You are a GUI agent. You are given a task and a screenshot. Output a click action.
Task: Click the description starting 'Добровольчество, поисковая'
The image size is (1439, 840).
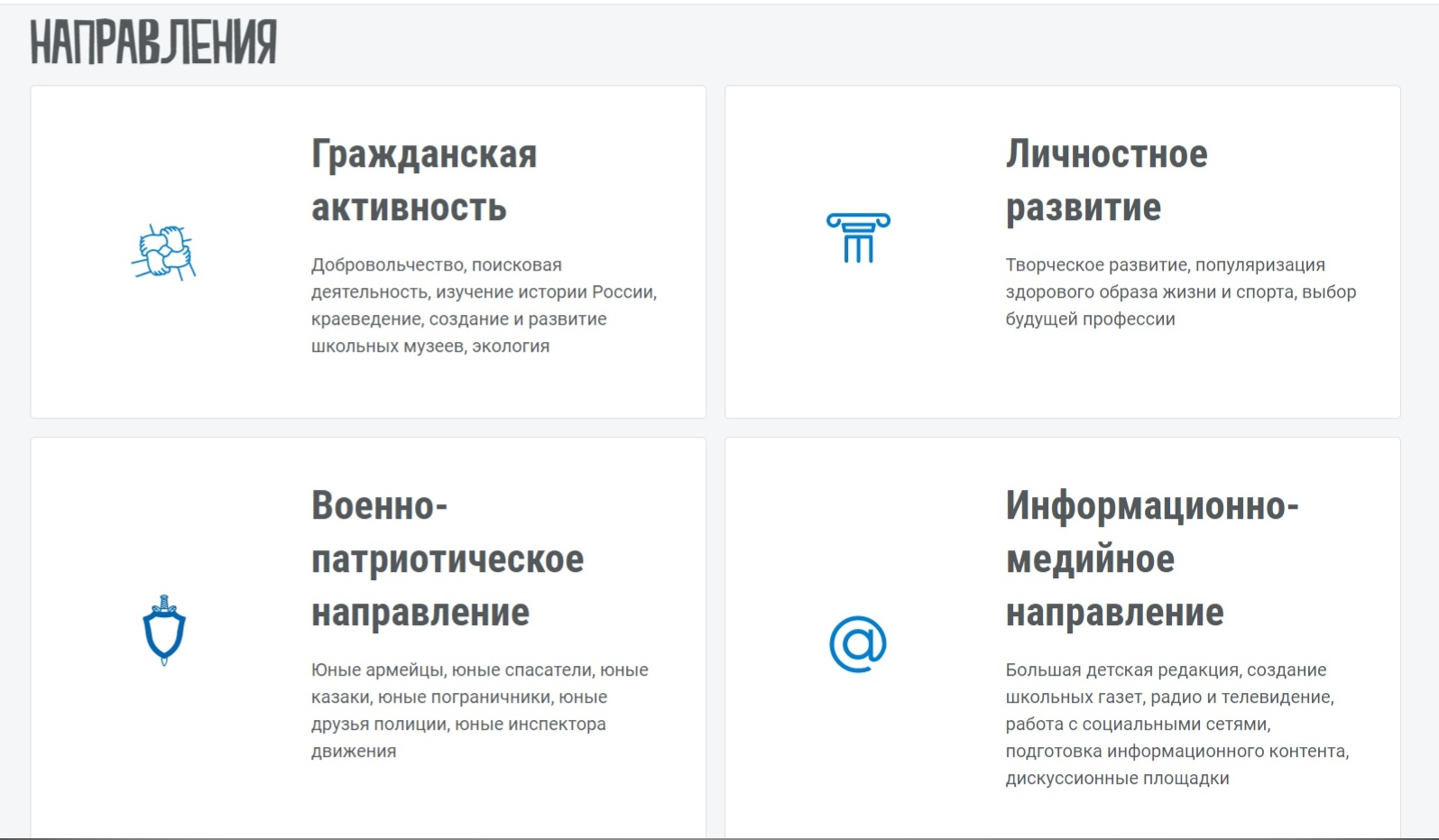(484, 305)
